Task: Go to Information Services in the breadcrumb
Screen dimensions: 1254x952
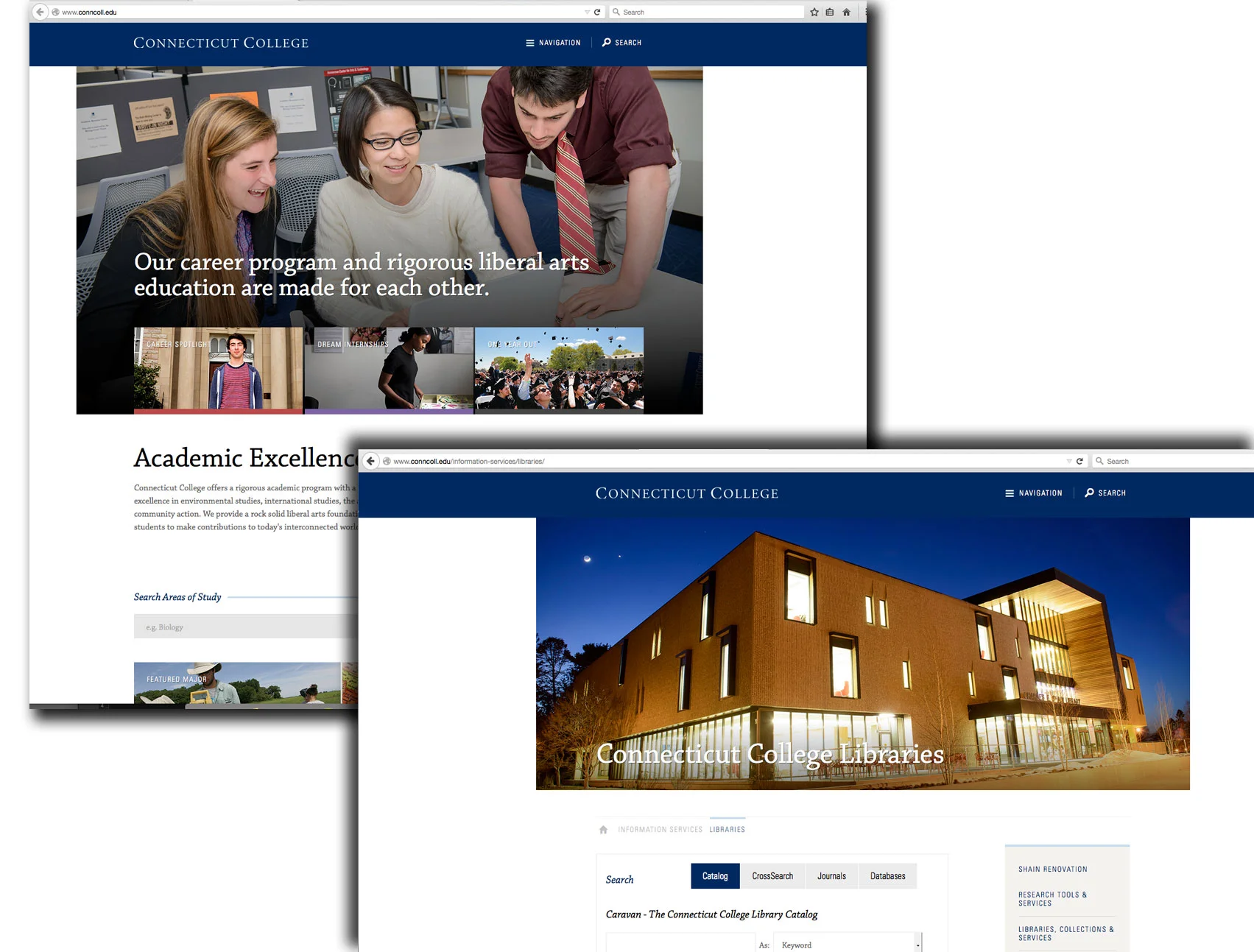Action: (660, 830)
